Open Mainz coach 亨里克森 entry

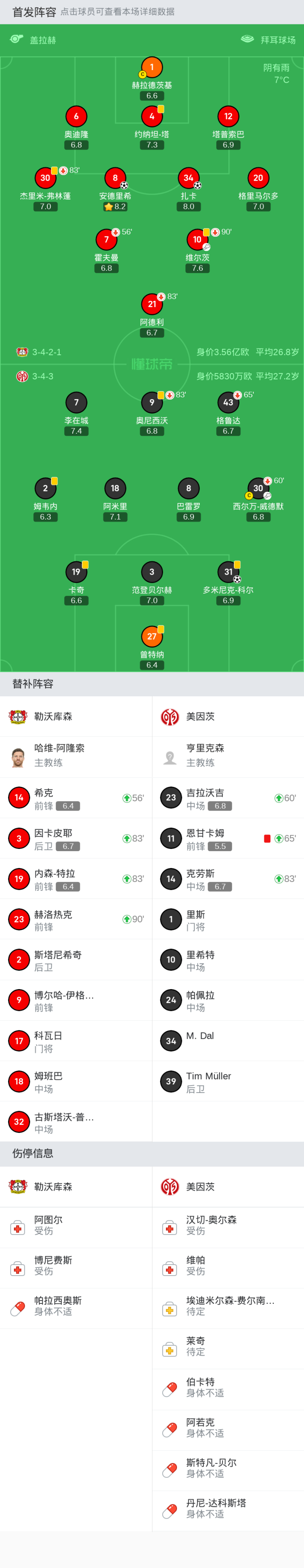228,757
